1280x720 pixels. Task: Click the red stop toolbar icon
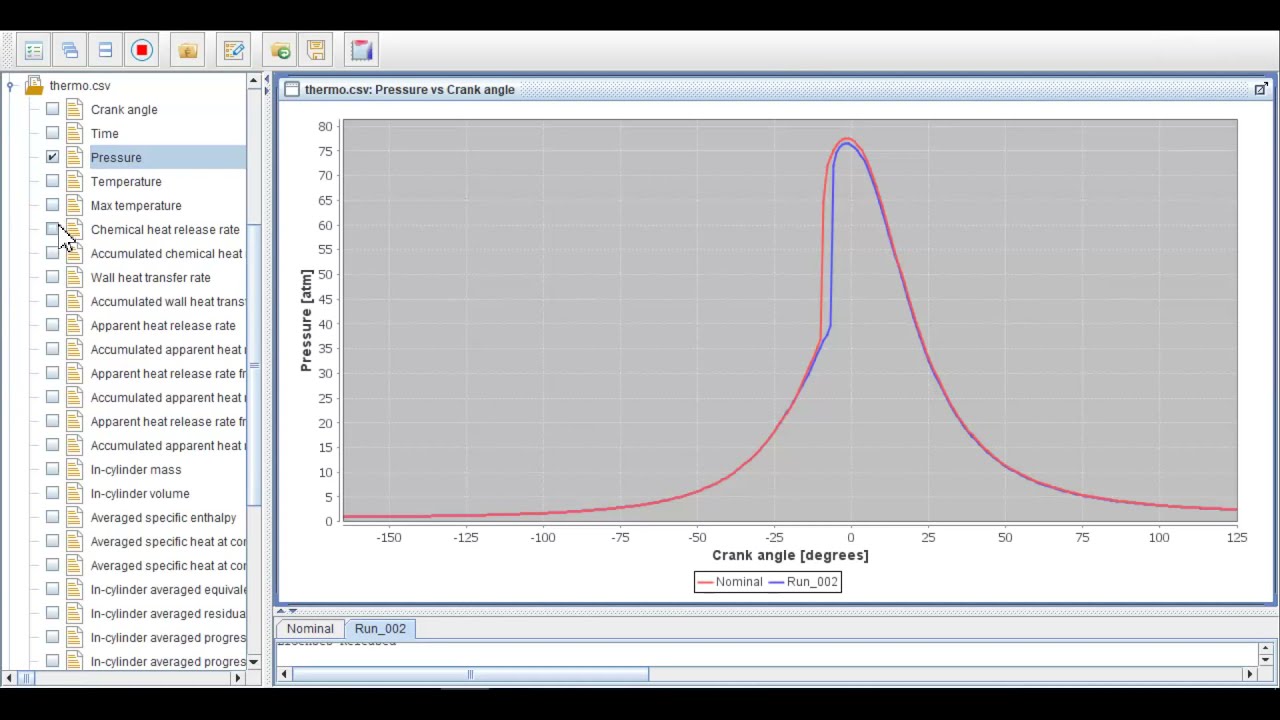pos(142,50)
